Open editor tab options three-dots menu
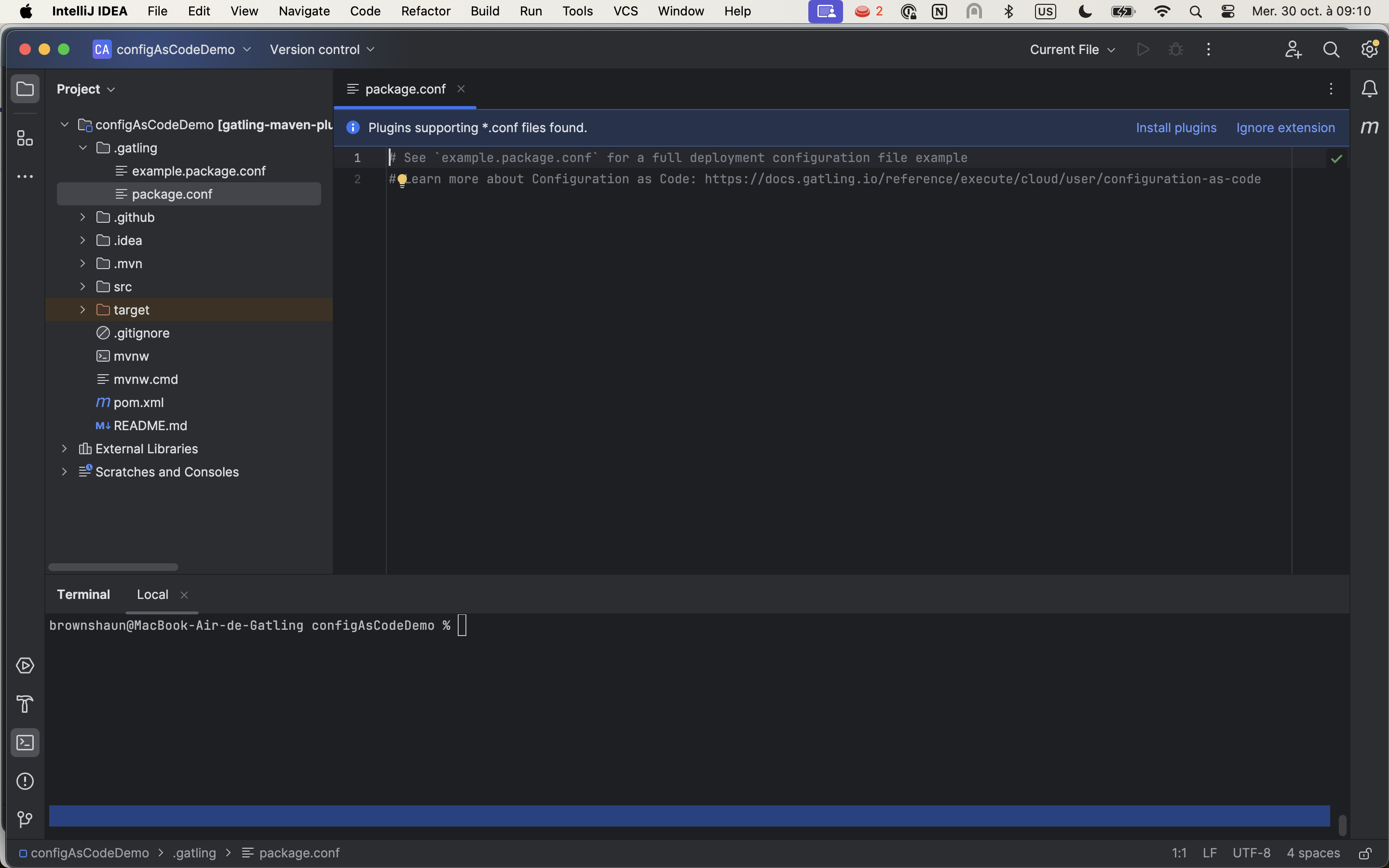 (x=1331, y=89)
